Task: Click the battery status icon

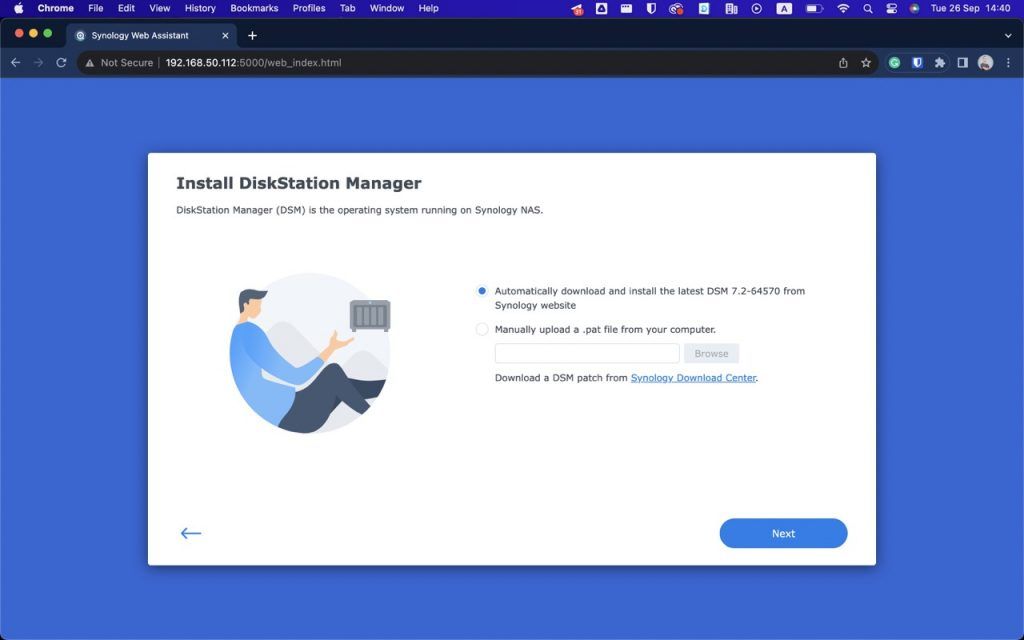Action: (x=814, y=8)
